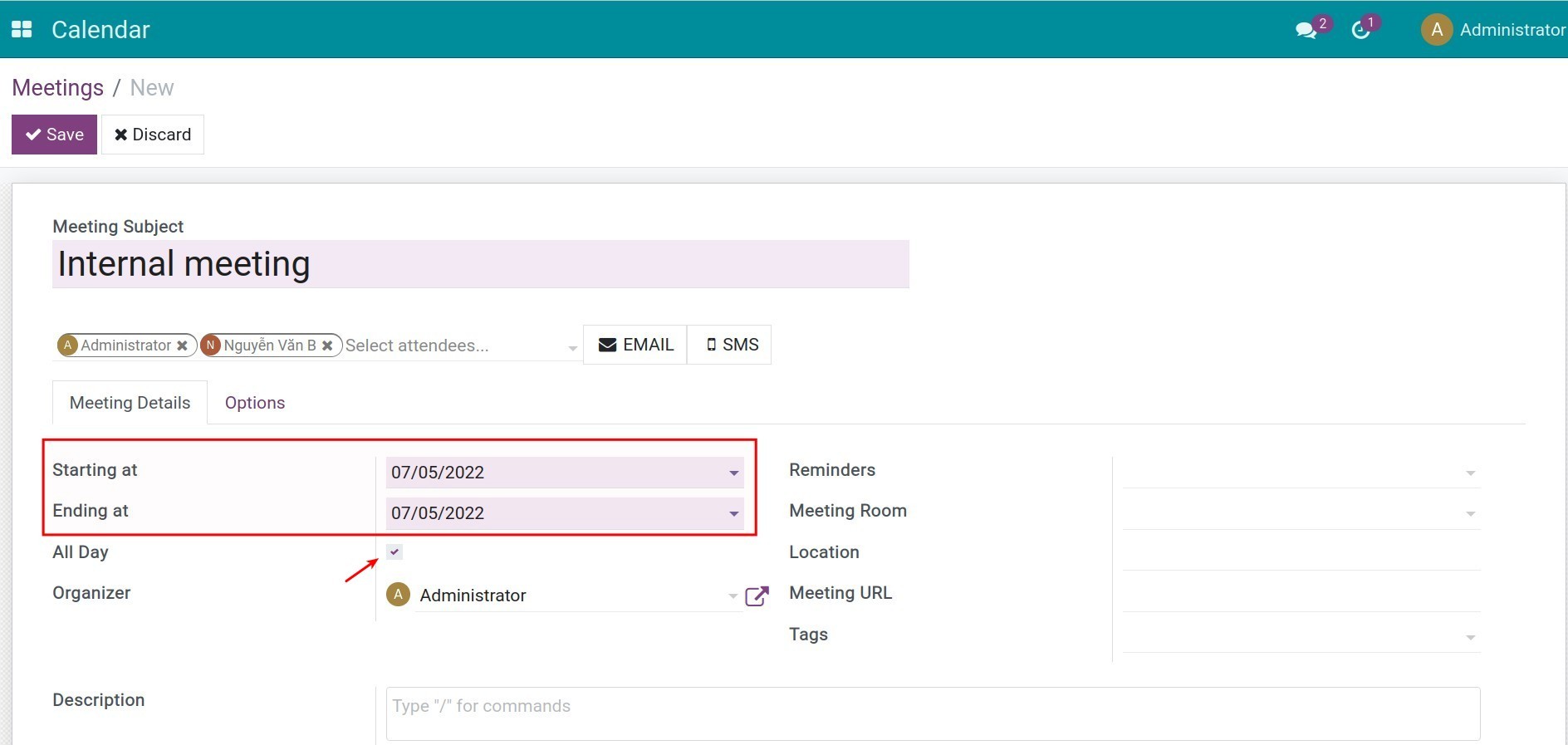
Task: Uncheck the All Day checkbox
Action: pyautogui.click(x=394, y=552)
